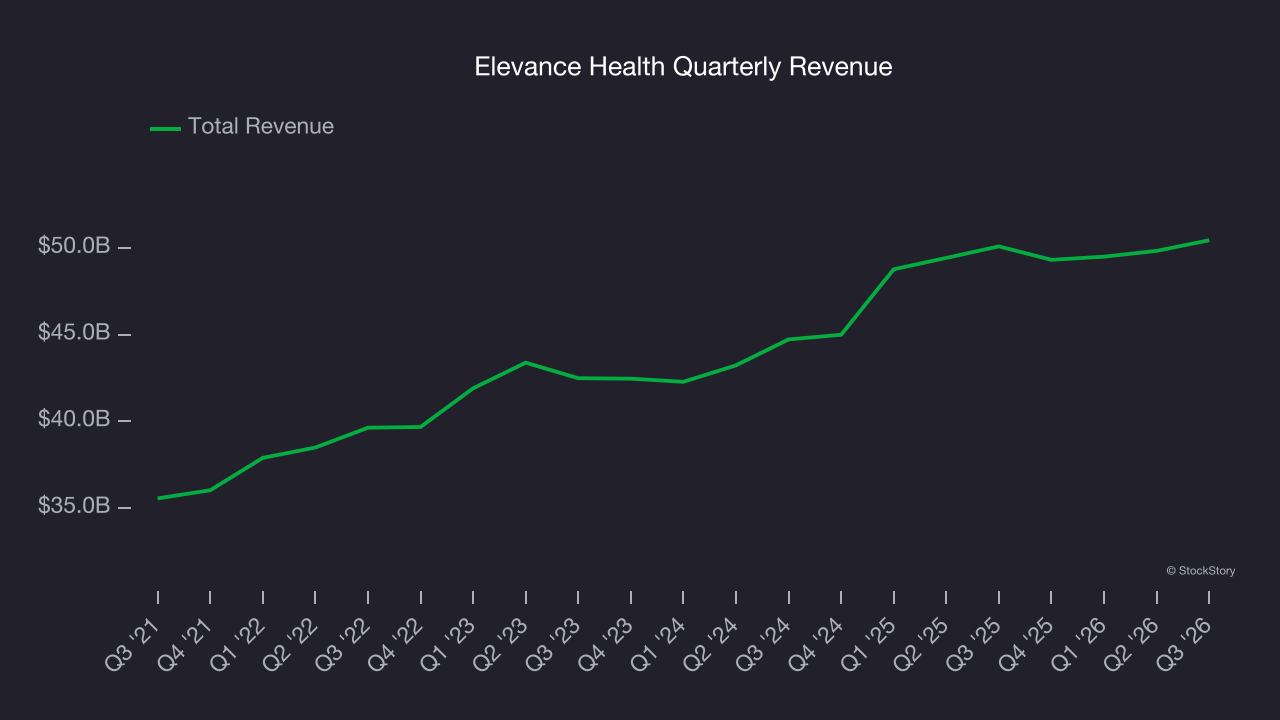Click the chart title Elevance Health Quarterly Revenue
1280x720 pixels.
[x=683, y=67]
